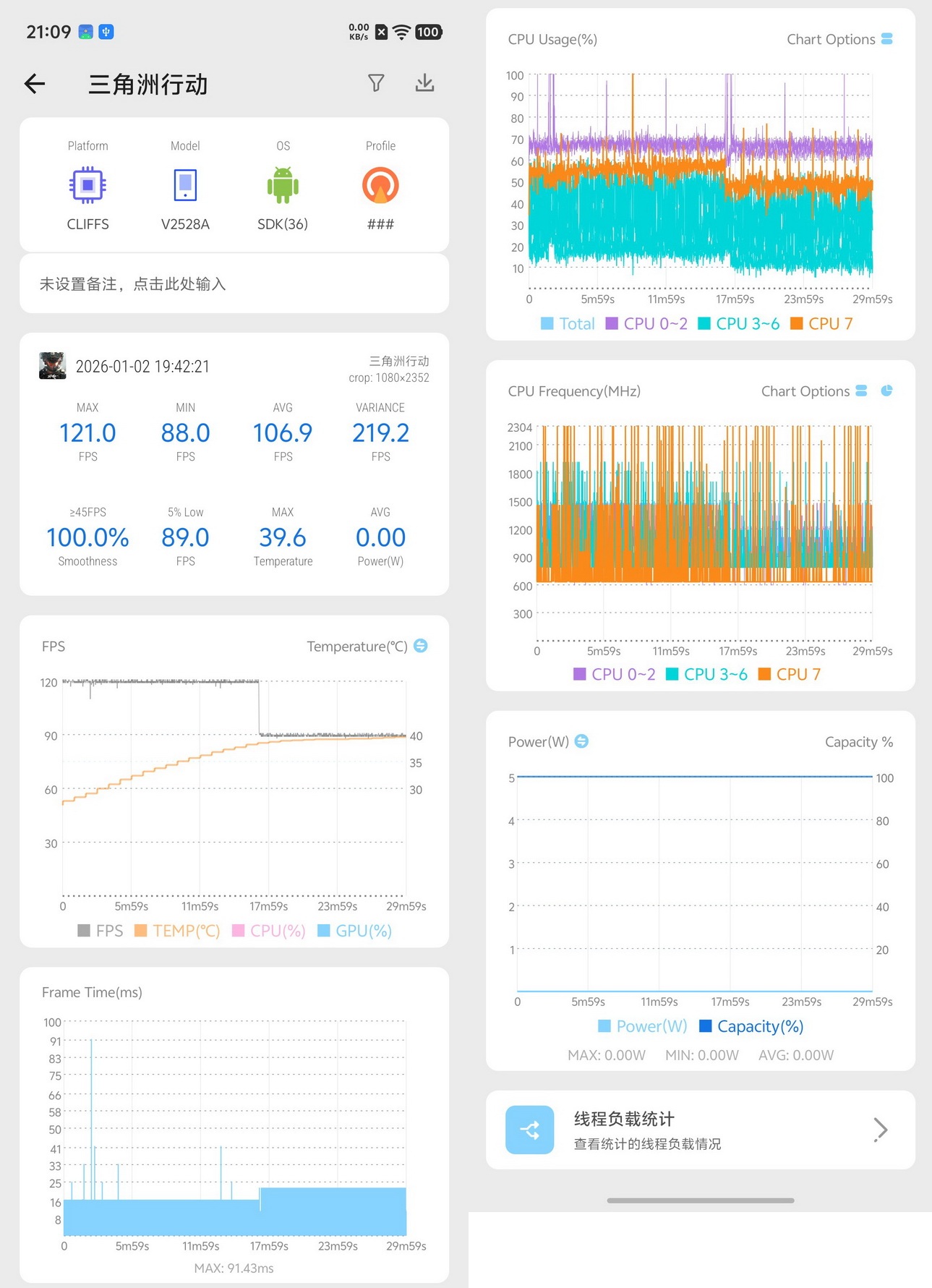Expand thread load statistics chevron
Image resolution: width=932 pixels, height=1288 pixels.
coord(880,1130)
